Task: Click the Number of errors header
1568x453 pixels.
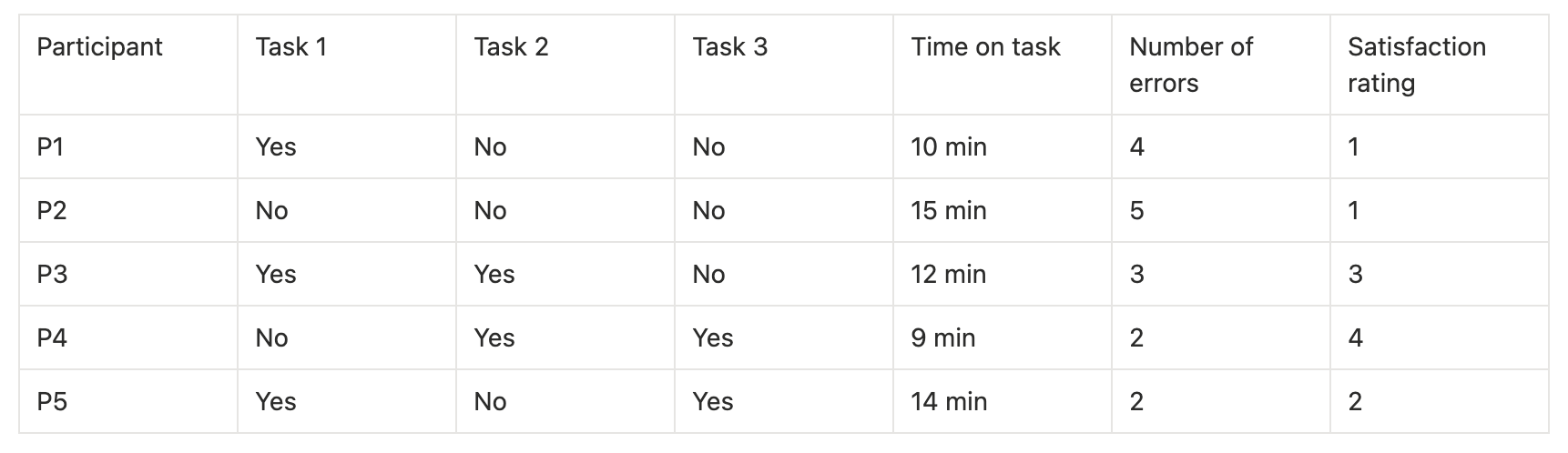Action: pos(1190,65)
